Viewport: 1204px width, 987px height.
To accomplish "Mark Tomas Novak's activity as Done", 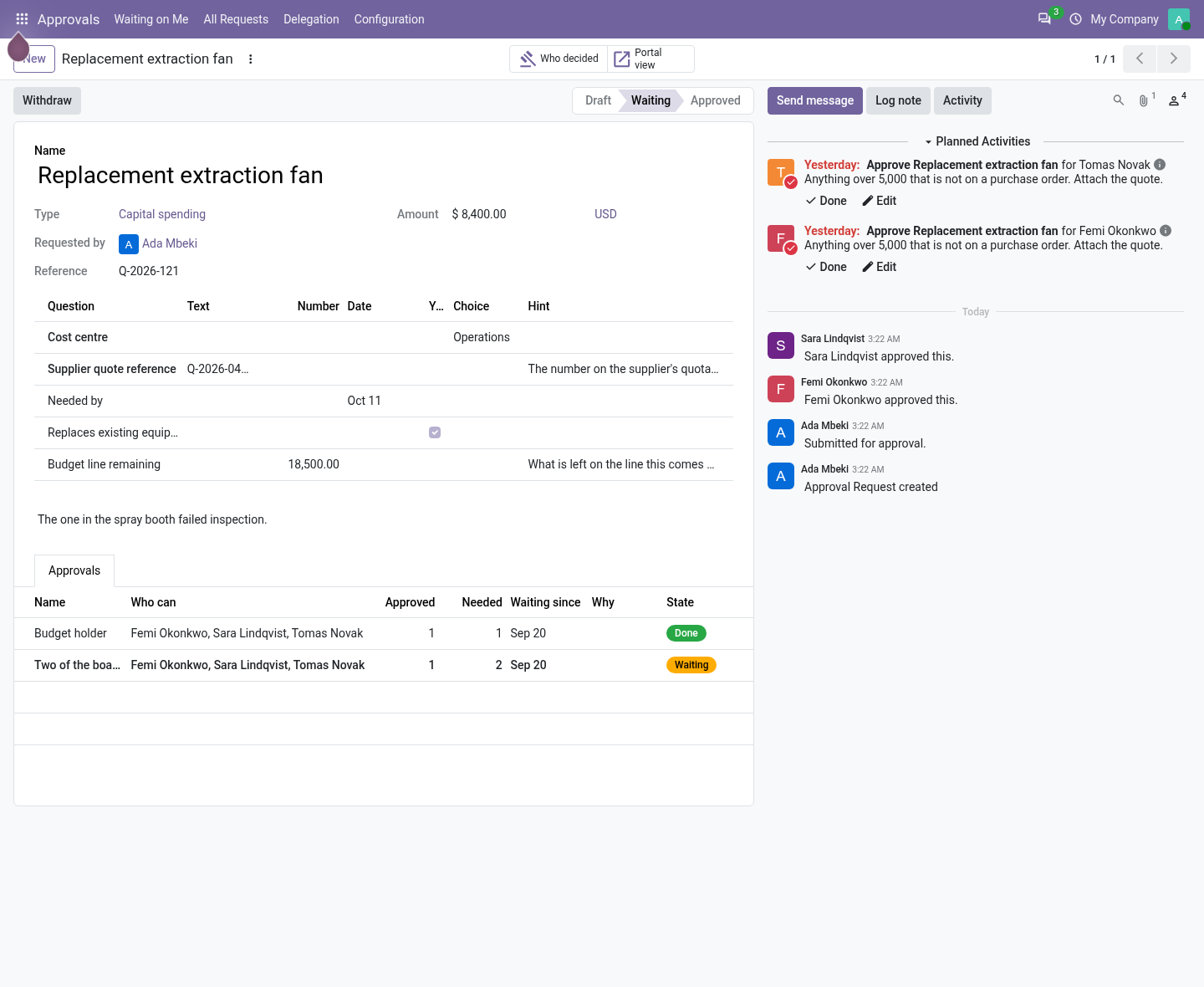I will [x=826, y=201].
